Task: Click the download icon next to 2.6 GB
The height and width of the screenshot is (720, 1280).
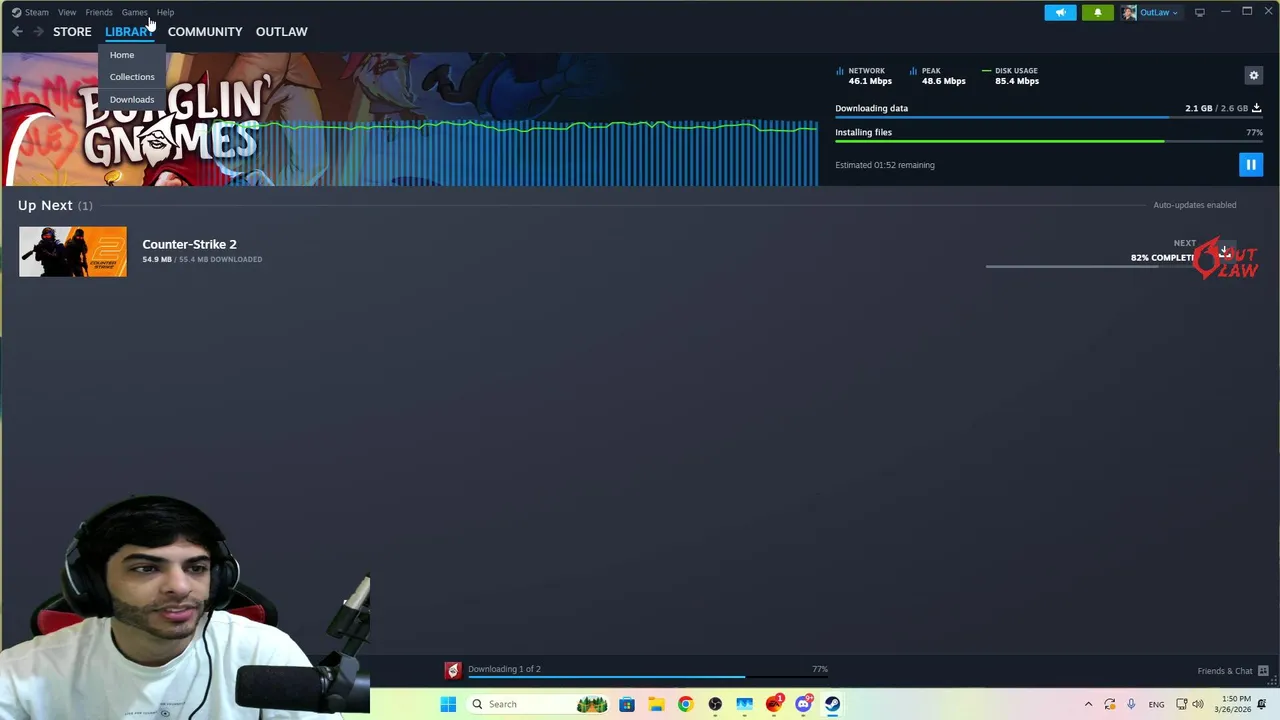Action: (1256, 108)
